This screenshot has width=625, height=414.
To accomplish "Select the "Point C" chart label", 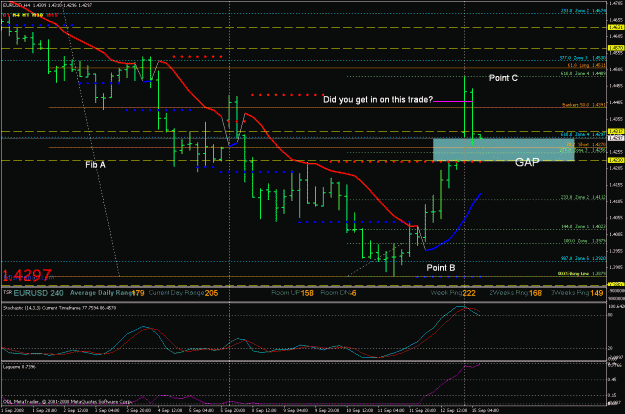I will 503,78.
